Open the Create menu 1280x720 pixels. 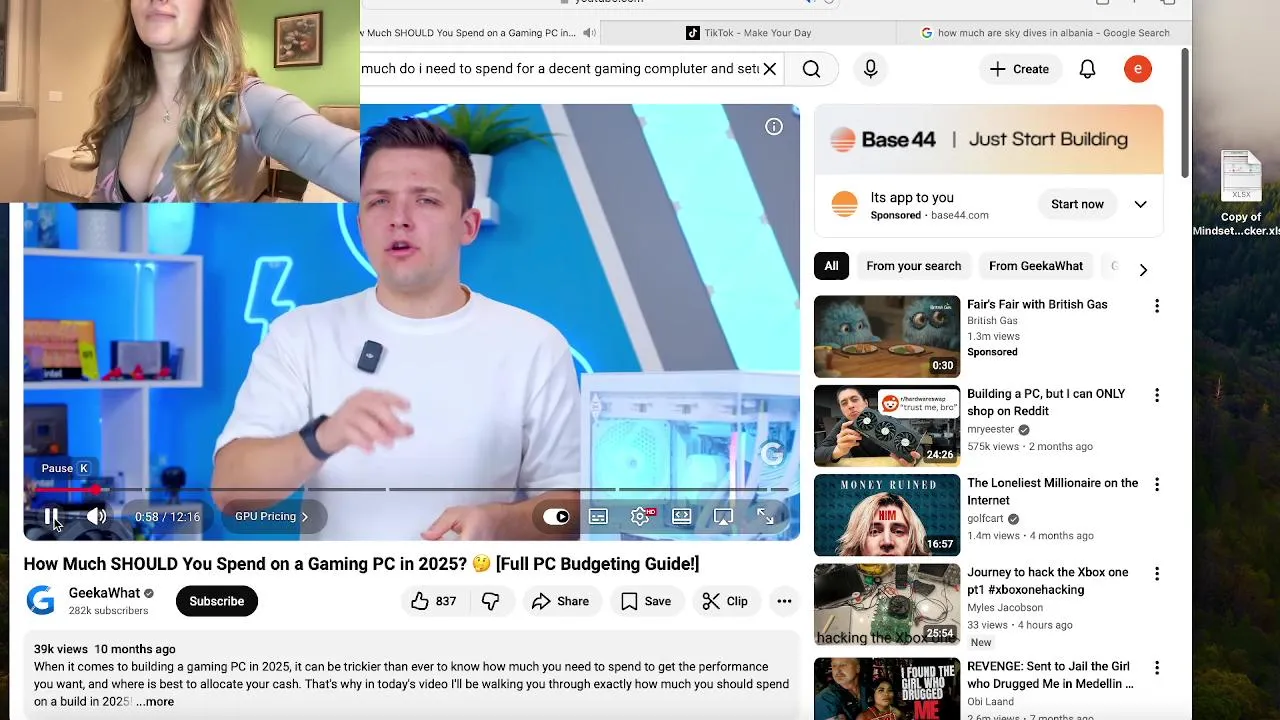(1019, 69)
